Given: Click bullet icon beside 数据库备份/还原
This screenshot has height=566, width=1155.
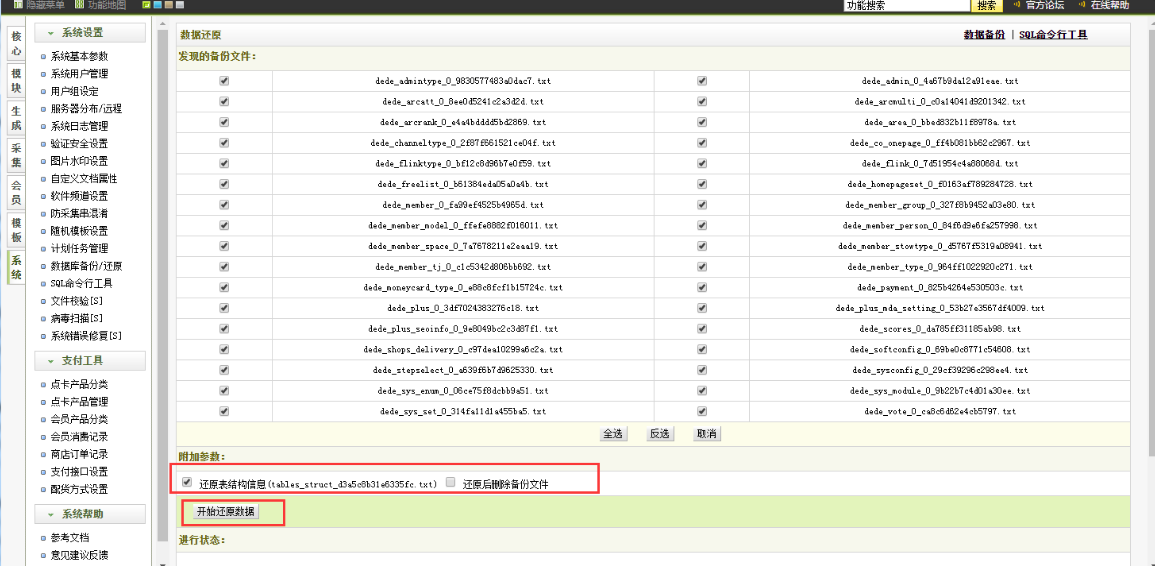Looking at the screenshot, I should 43,267.
